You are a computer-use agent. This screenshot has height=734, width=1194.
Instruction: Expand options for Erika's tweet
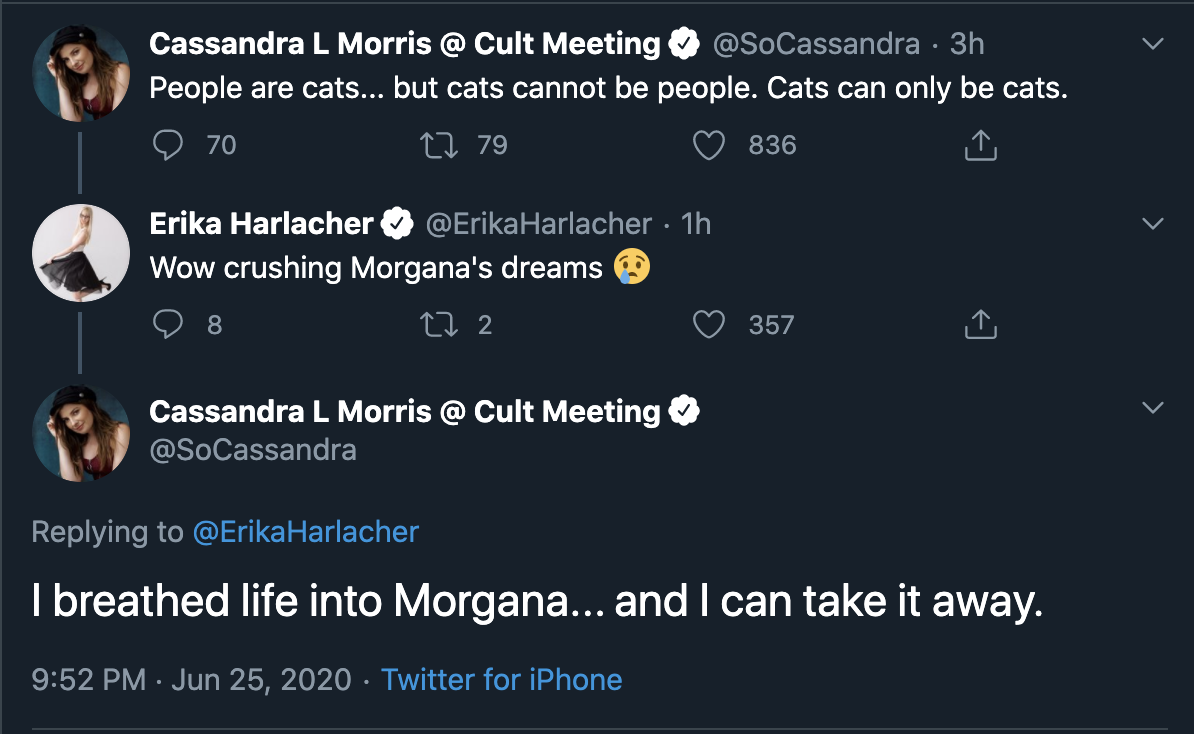(x=1152, y=222)
